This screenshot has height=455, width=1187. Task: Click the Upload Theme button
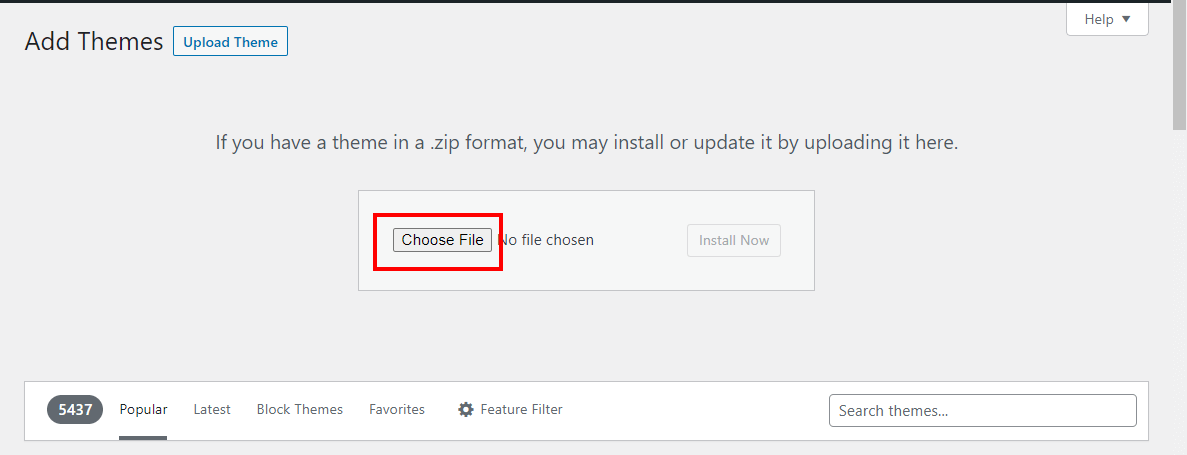click(230, 42)
